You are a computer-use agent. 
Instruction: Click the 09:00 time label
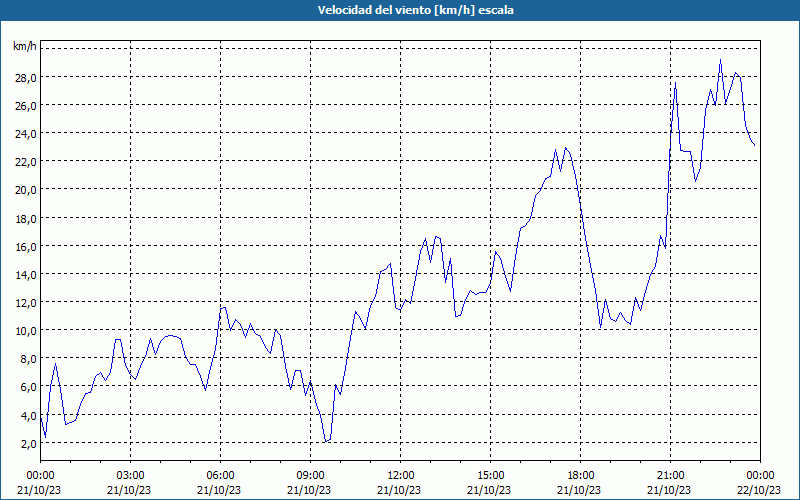310,476
